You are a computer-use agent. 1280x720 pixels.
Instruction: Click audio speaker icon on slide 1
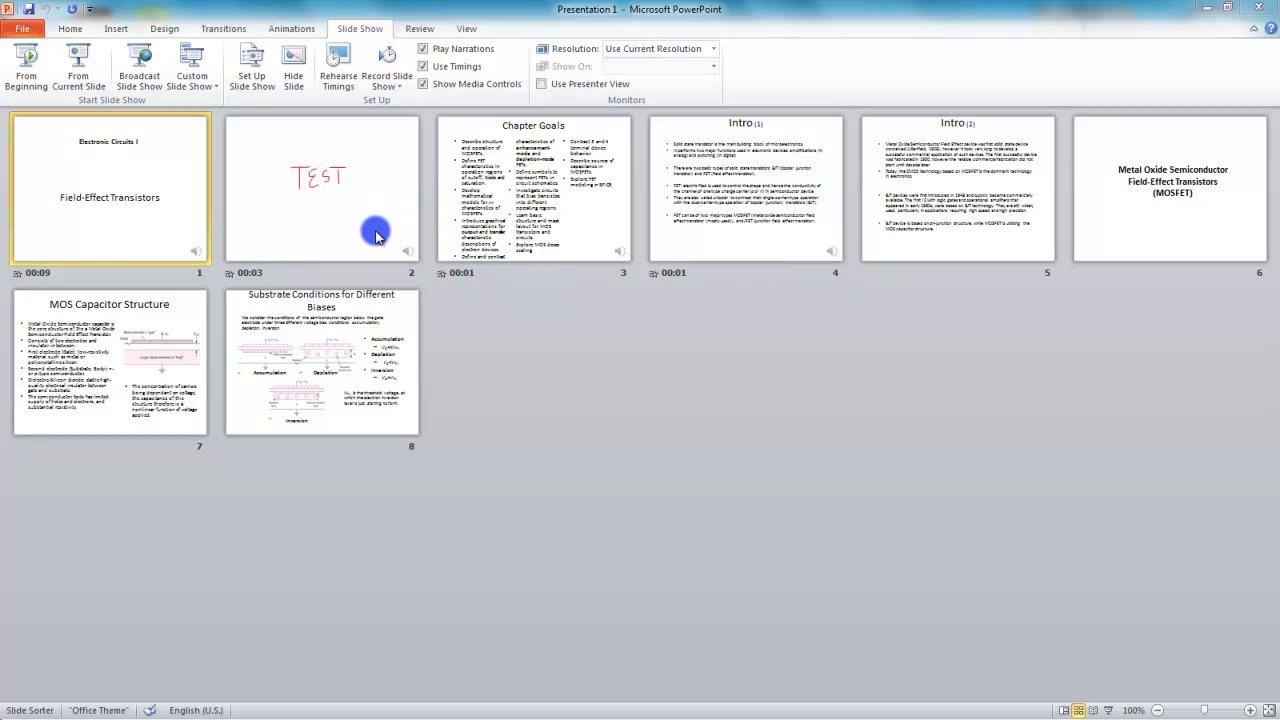coord(196,251)
